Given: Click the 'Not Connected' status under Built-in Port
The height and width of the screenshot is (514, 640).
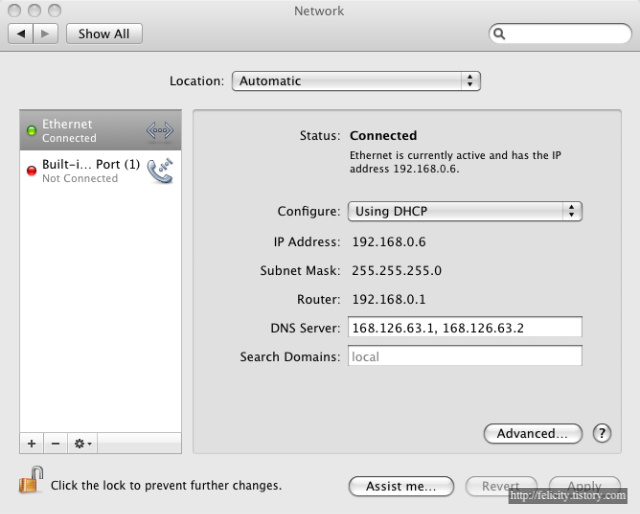Looking at the screenshot, I should 80,178.
